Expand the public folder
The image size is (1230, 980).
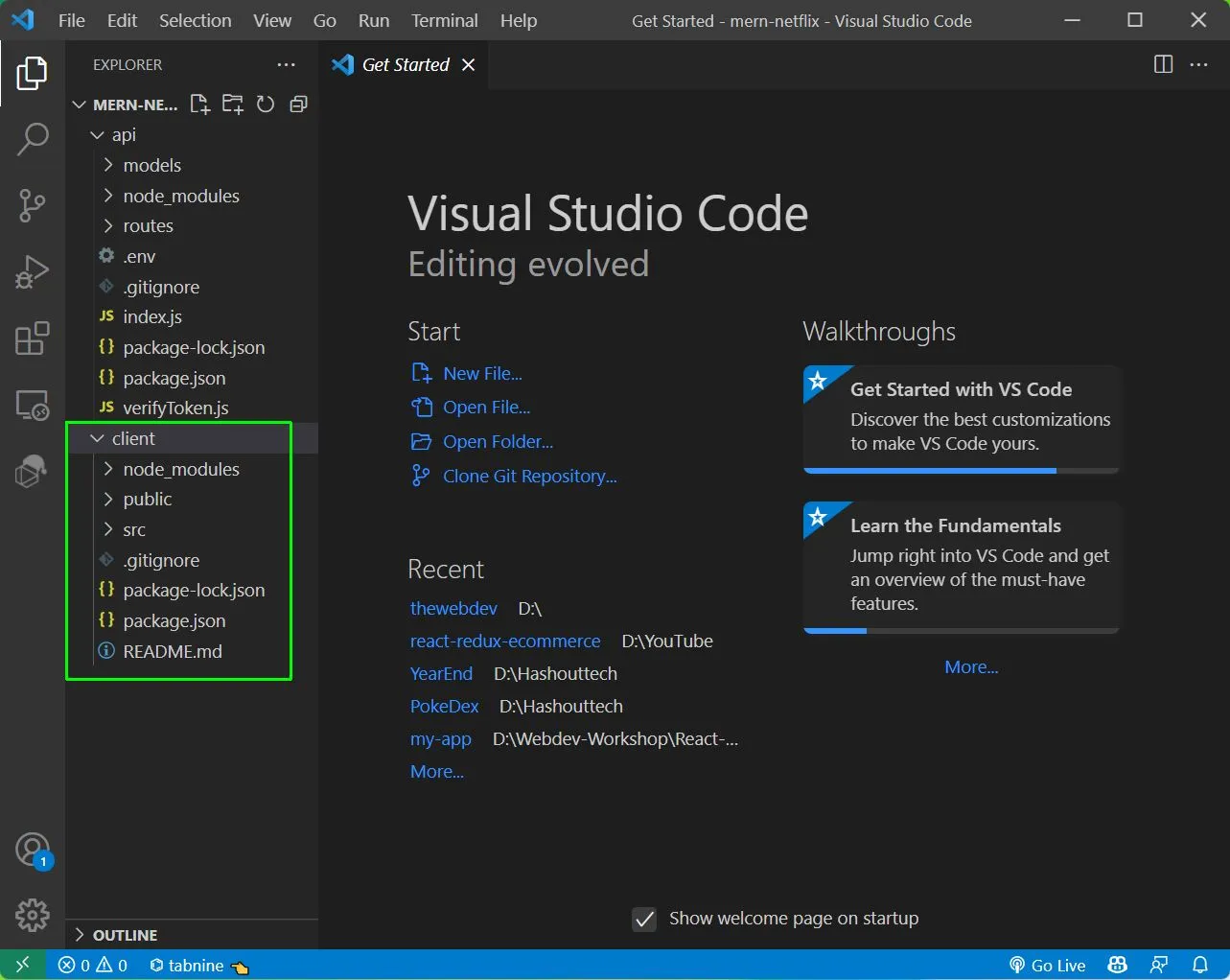(192, 500)
